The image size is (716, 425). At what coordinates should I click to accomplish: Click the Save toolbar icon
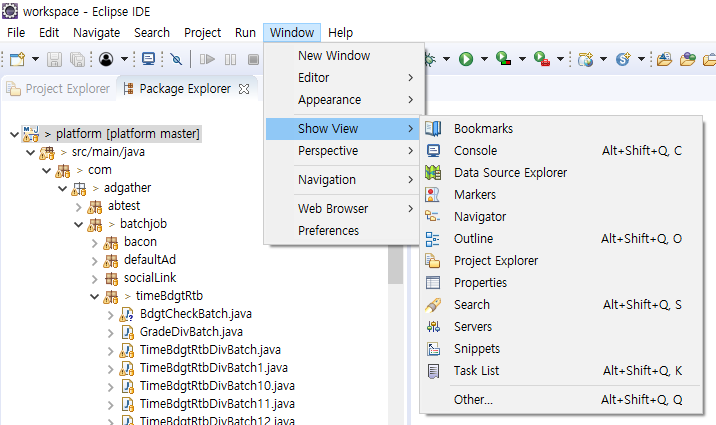click(54, 59)
